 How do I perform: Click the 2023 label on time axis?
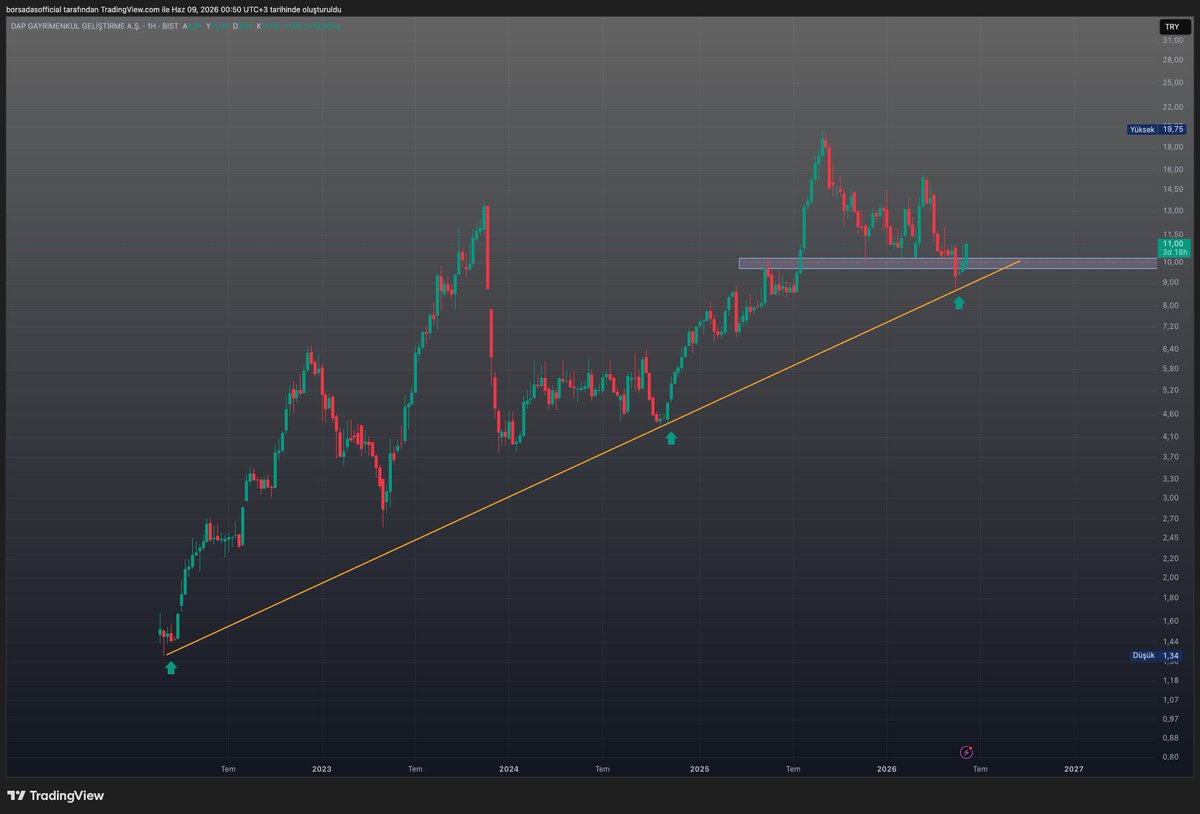321,769
